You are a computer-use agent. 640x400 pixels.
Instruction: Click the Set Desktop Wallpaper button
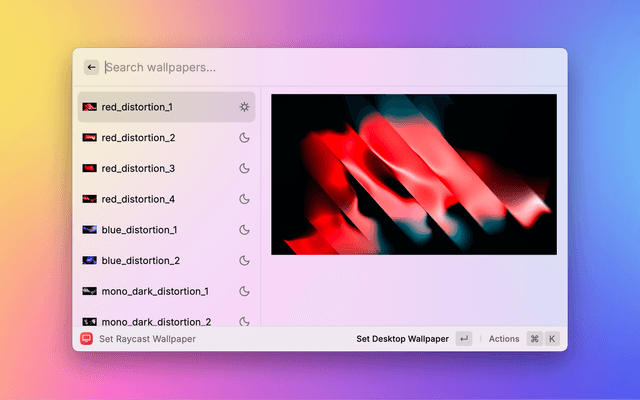[x=402, y=339]
